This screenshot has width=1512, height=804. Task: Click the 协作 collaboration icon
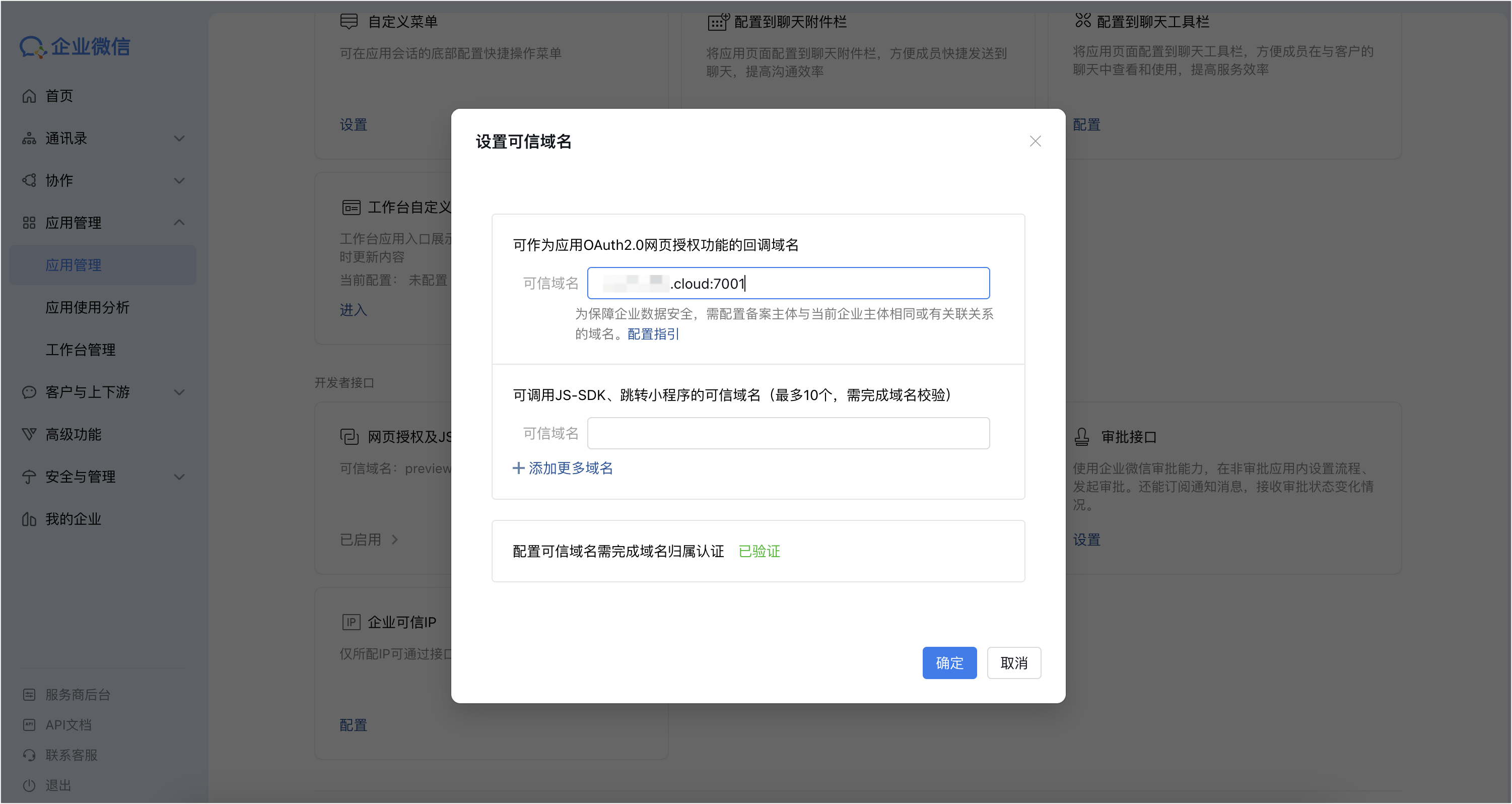(29, 180)
